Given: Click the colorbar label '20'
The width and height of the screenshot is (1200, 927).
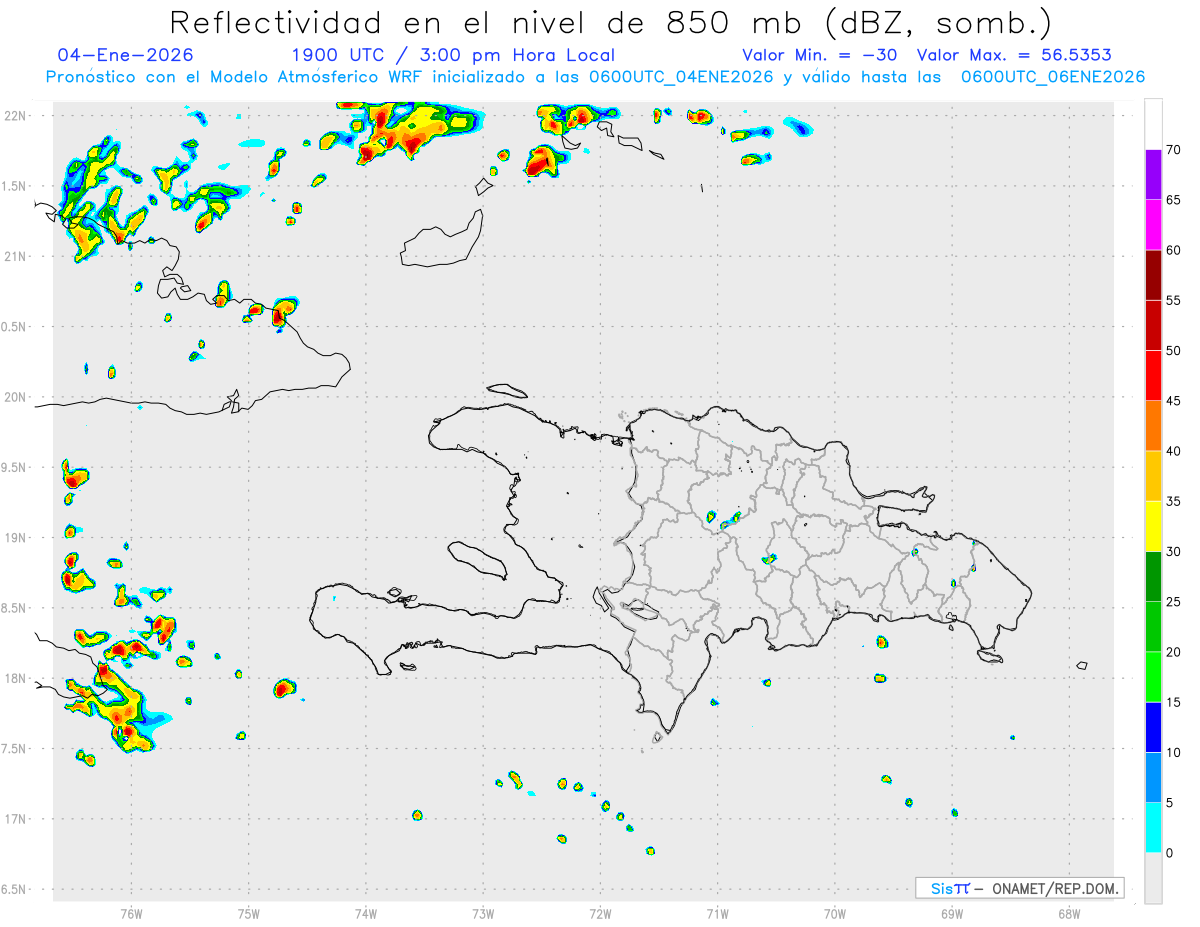Looking at the screenshot, I should pos(1174,652).
